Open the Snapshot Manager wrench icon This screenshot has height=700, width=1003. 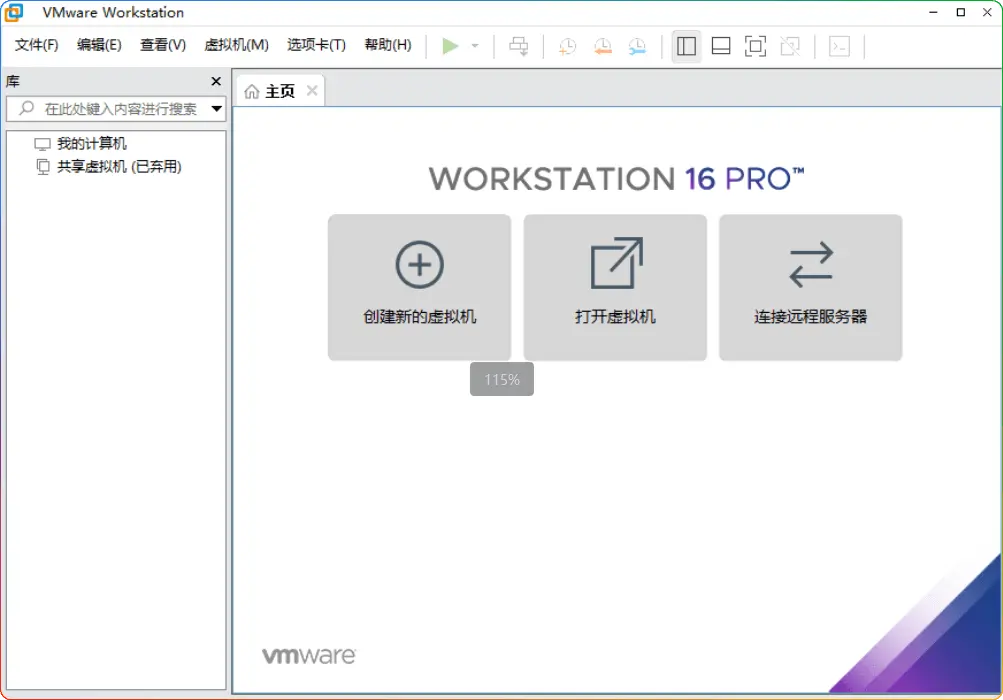click(x=637, y=46)
